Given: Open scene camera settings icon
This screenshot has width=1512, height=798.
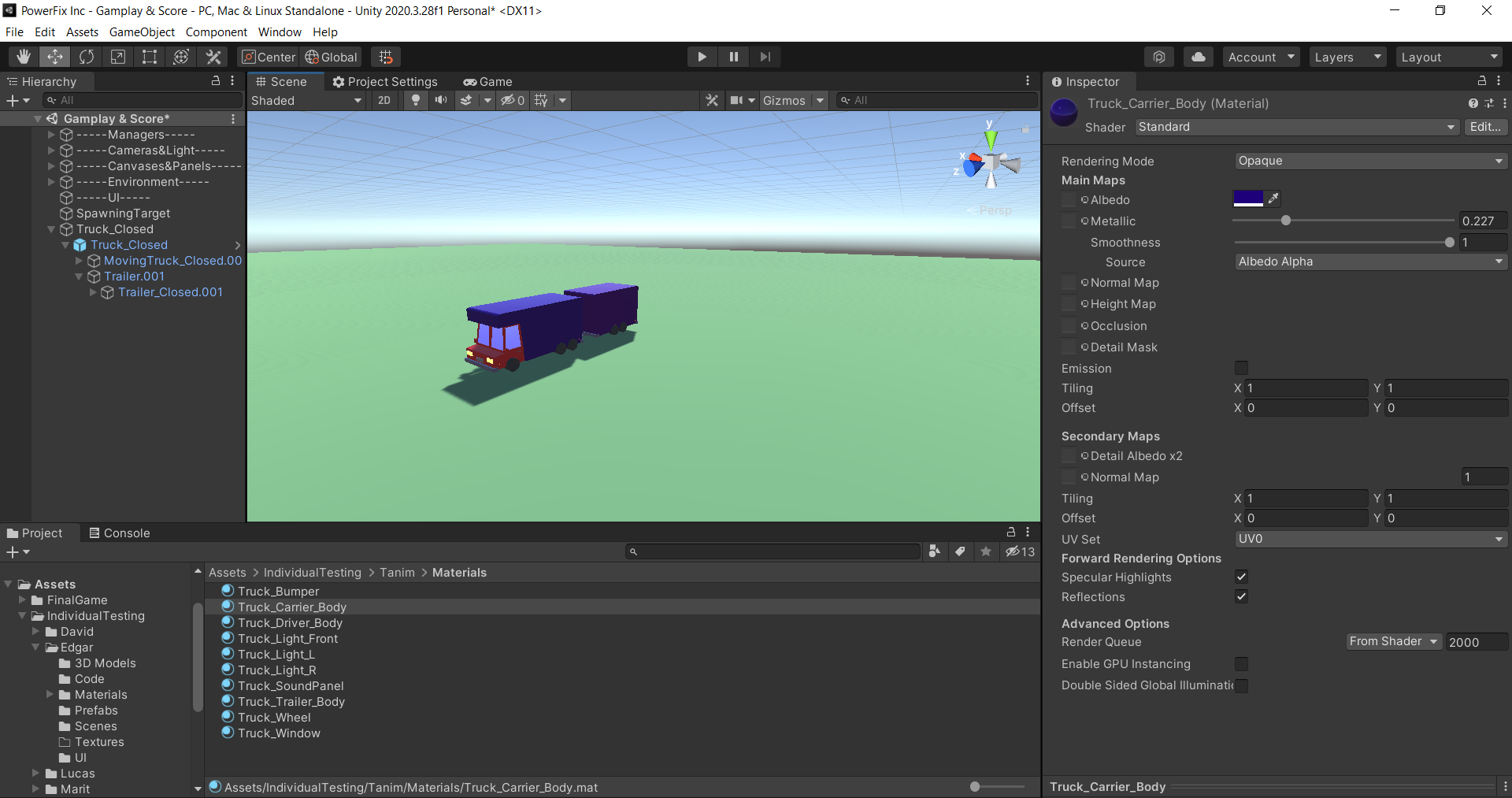Looking at the screenshot, I should pyautogui.click(x=736, y=100).
